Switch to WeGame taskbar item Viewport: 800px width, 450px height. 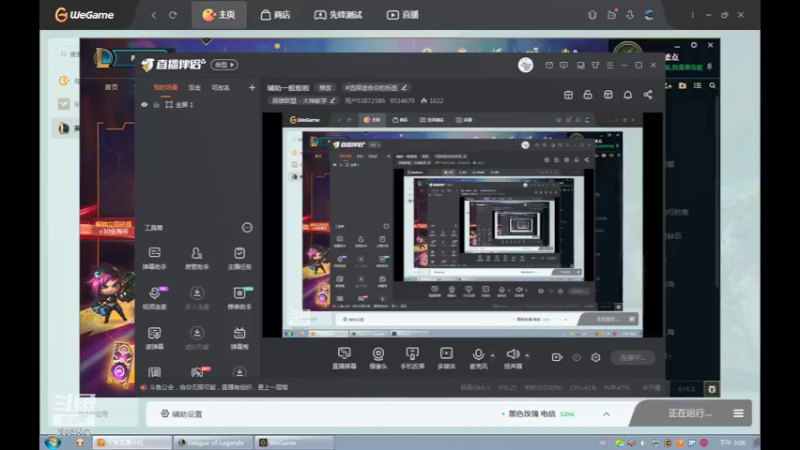[x=293, y=442]
